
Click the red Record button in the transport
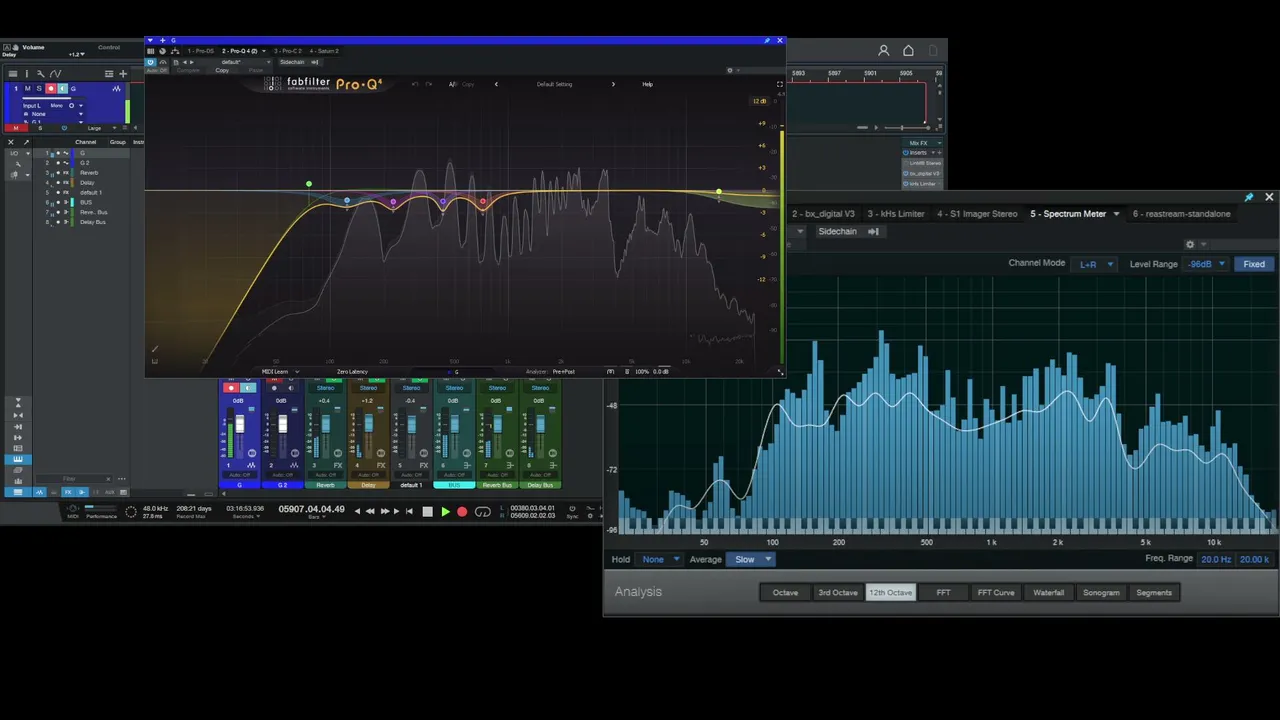(x=462, y=511)
